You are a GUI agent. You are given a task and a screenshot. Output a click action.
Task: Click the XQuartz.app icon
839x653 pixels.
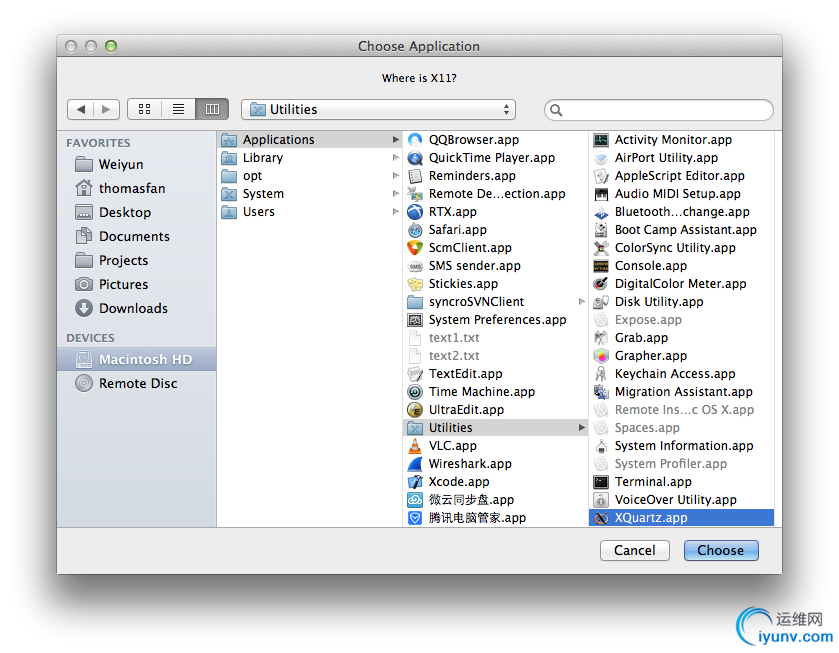[601, 518]
